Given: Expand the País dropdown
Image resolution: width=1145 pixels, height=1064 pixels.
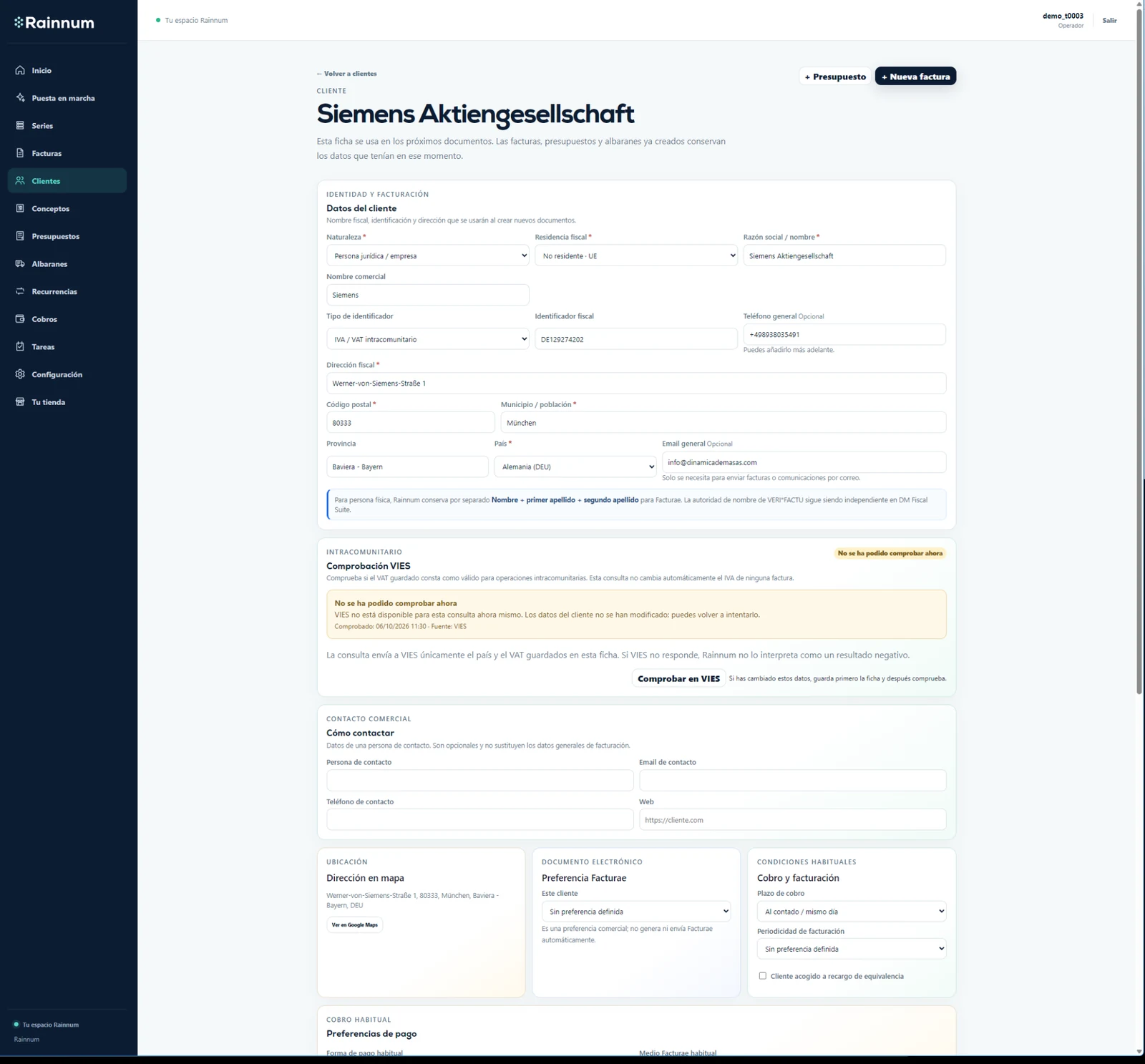Looking at the screenshot, I should click(x=575, y=467).
